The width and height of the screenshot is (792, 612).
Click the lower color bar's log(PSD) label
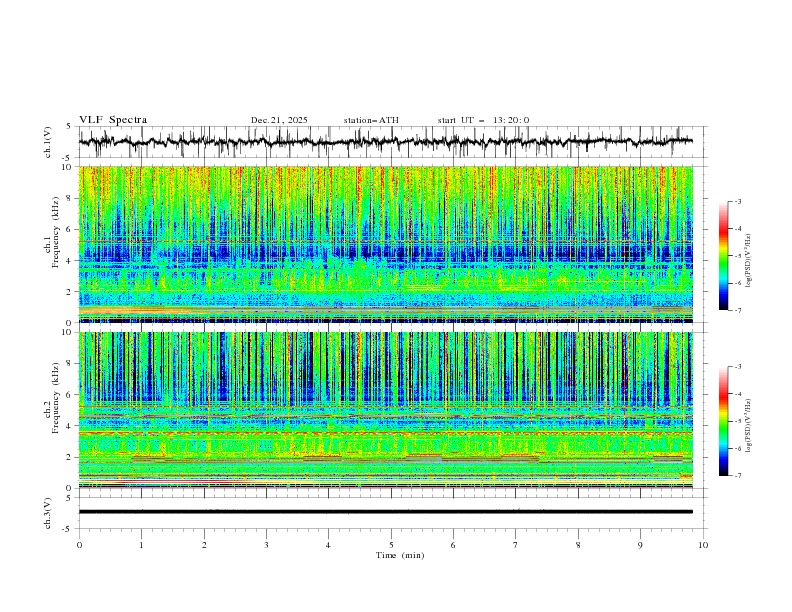pos(748,426)
